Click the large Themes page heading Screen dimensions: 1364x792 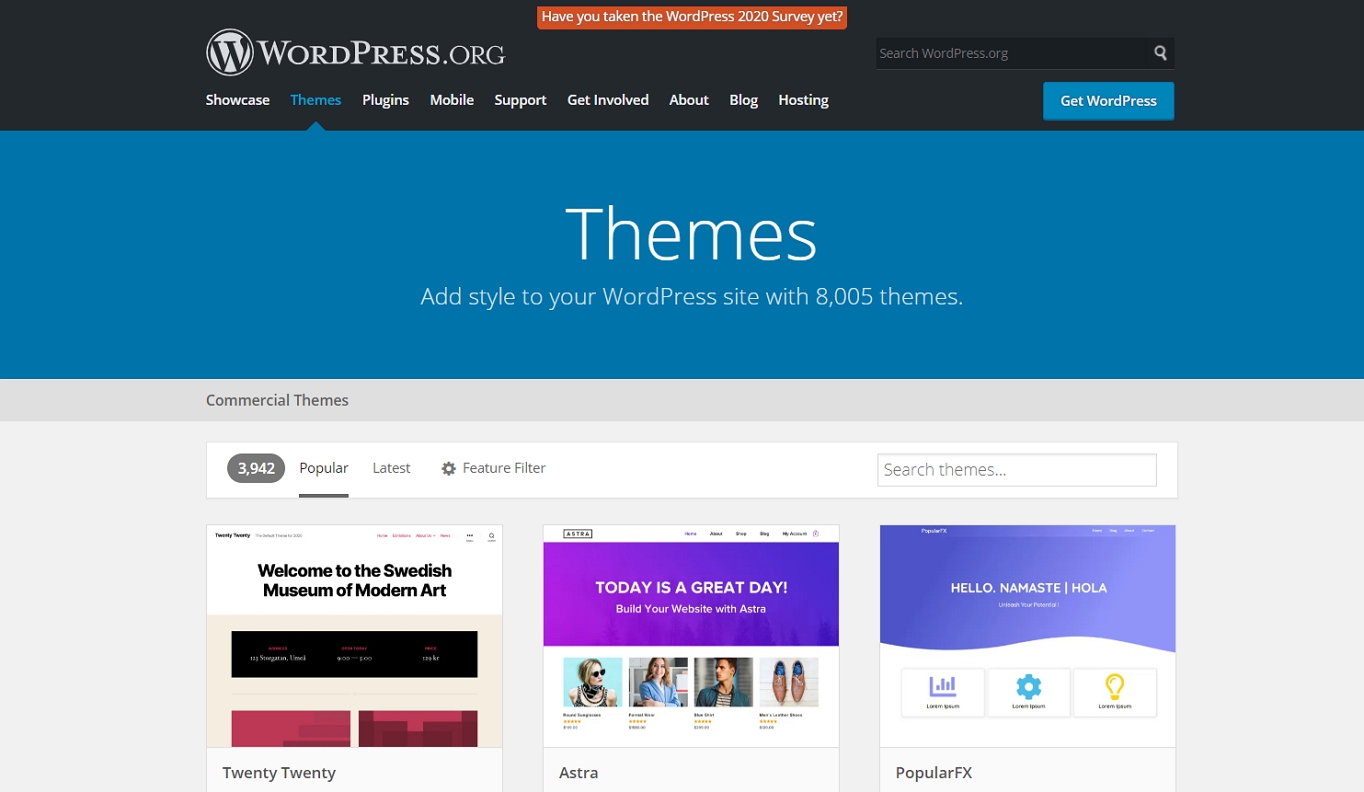click(691, 234)
